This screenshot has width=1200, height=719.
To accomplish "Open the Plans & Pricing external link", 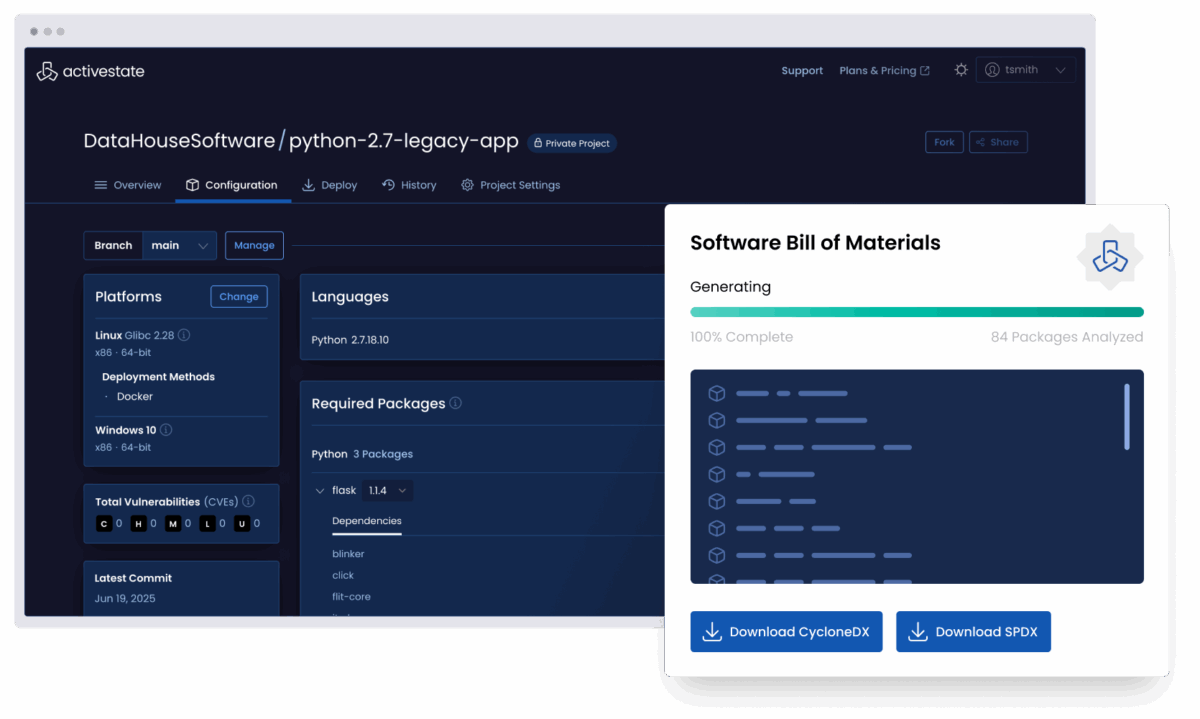I will click(884, 71).
